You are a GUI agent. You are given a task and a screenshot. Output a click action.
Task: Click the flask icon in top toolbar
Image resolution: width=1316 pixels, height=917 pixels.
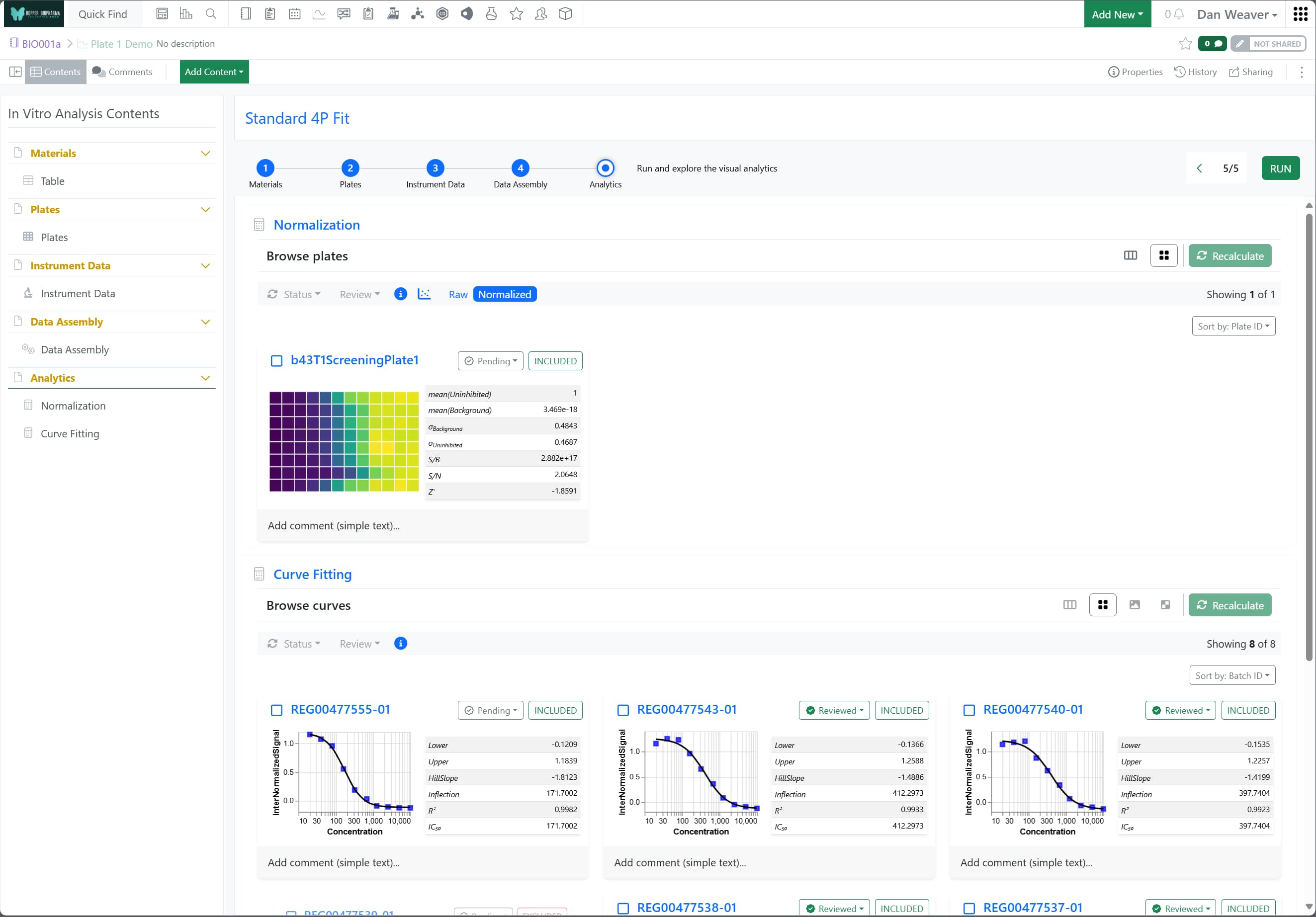pyautogui.click(x=491, y=14)
